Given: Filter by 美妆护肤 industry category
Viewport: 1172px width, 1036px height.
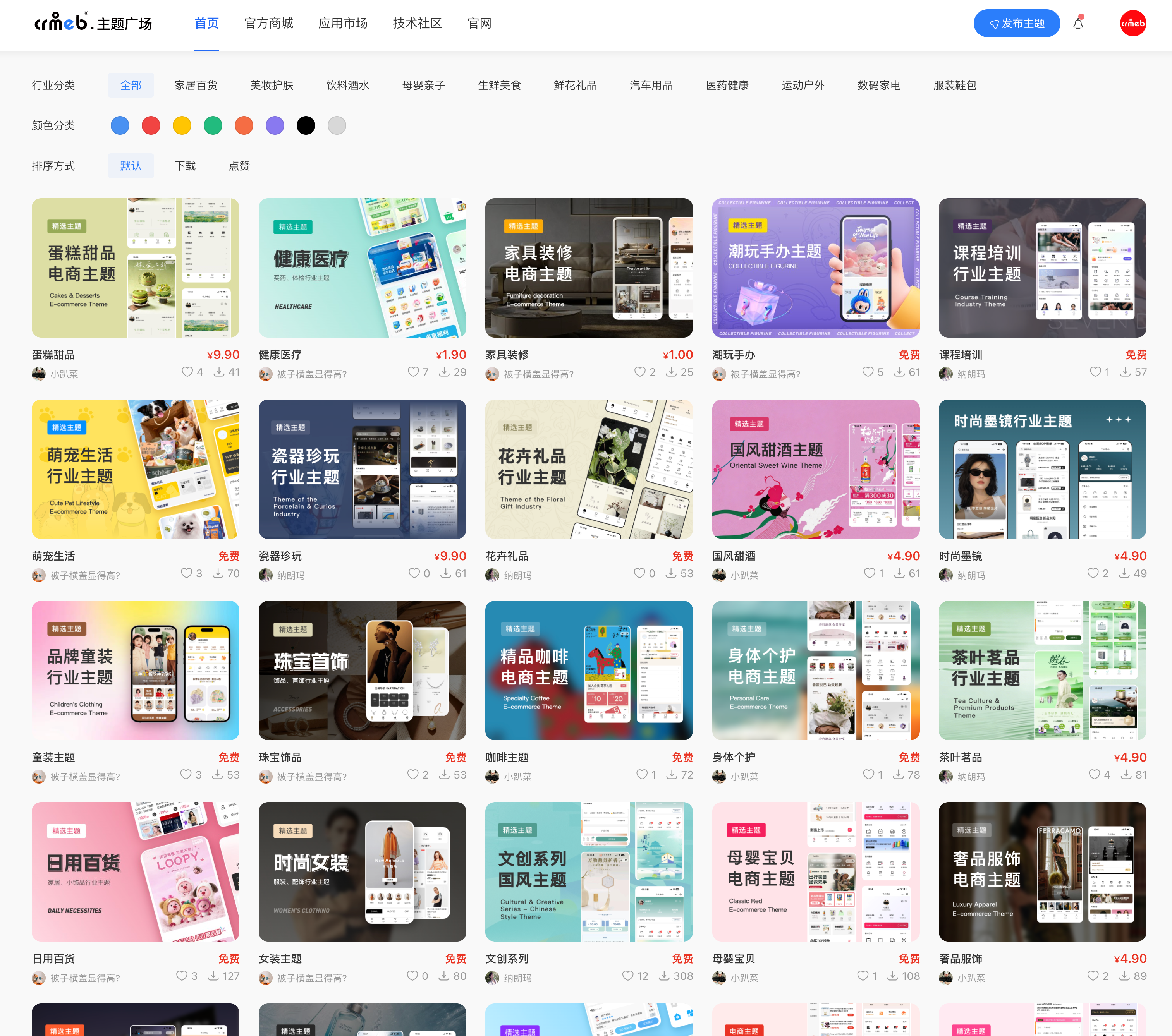Looking at the screenshot, I should [x=271, y=86].
